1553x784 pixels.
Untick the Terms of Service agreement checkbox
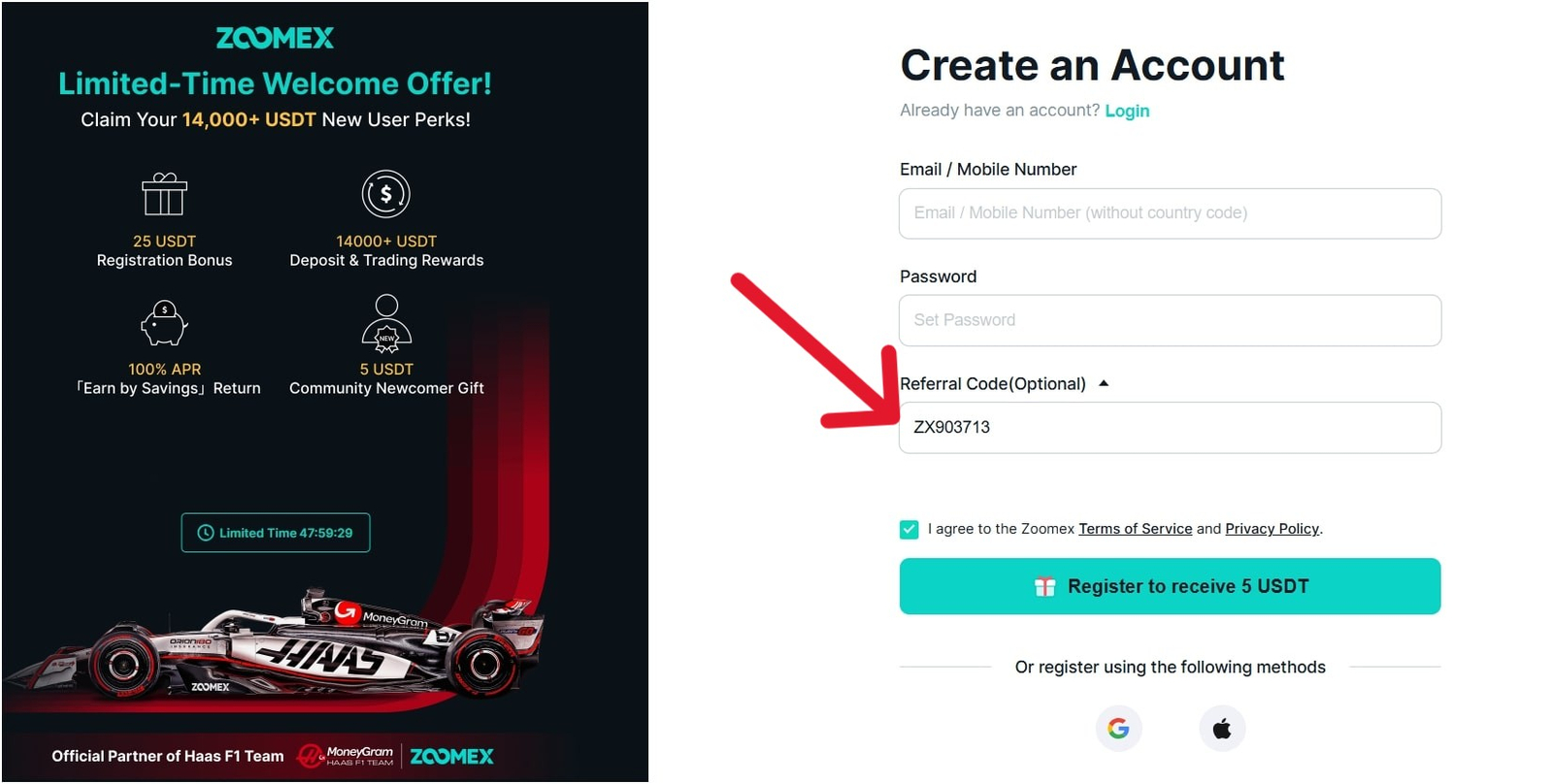(909, 529)
